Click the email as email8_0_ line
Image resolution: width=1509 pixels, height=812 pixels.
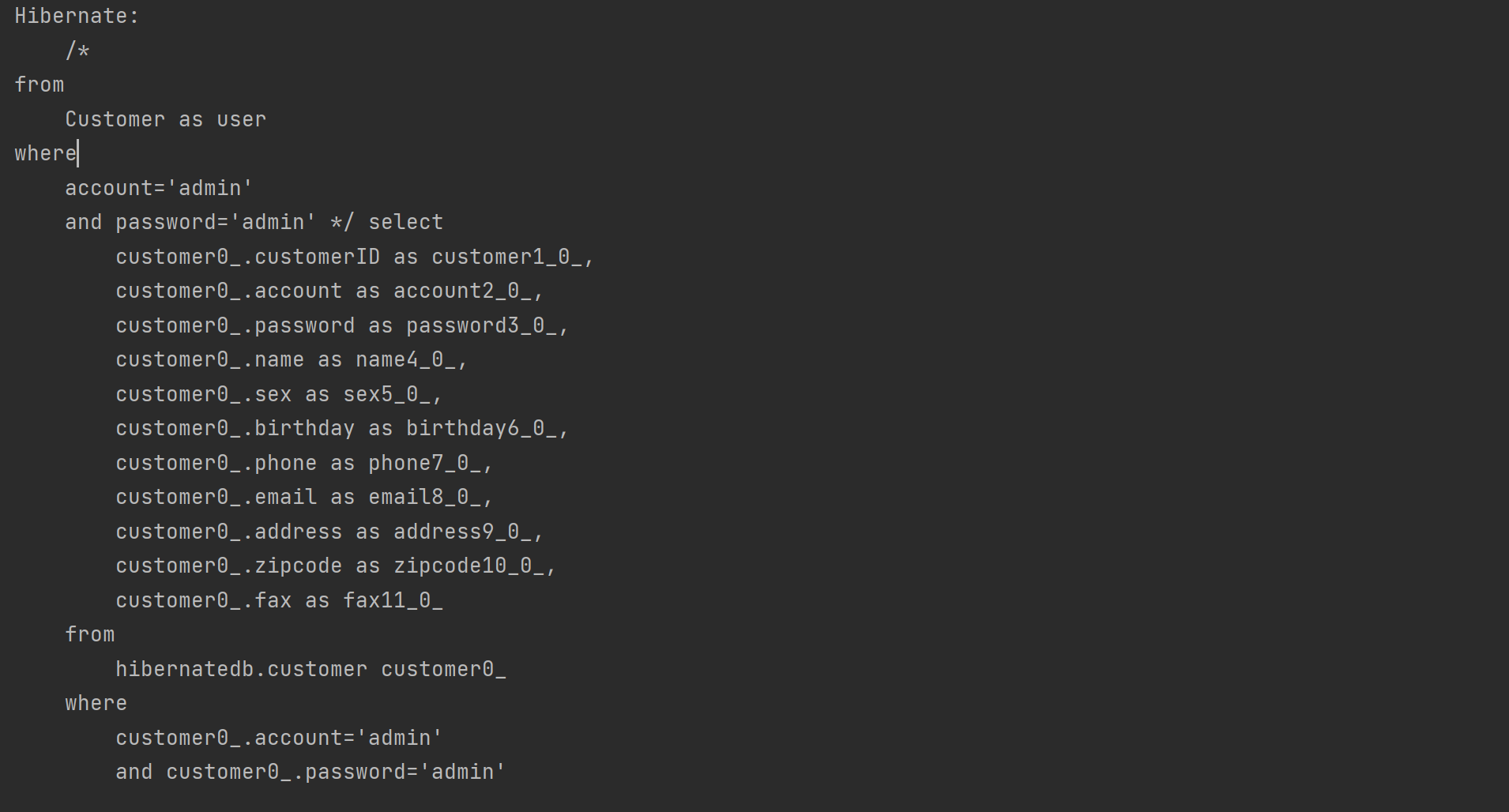[x=304, y=497]
